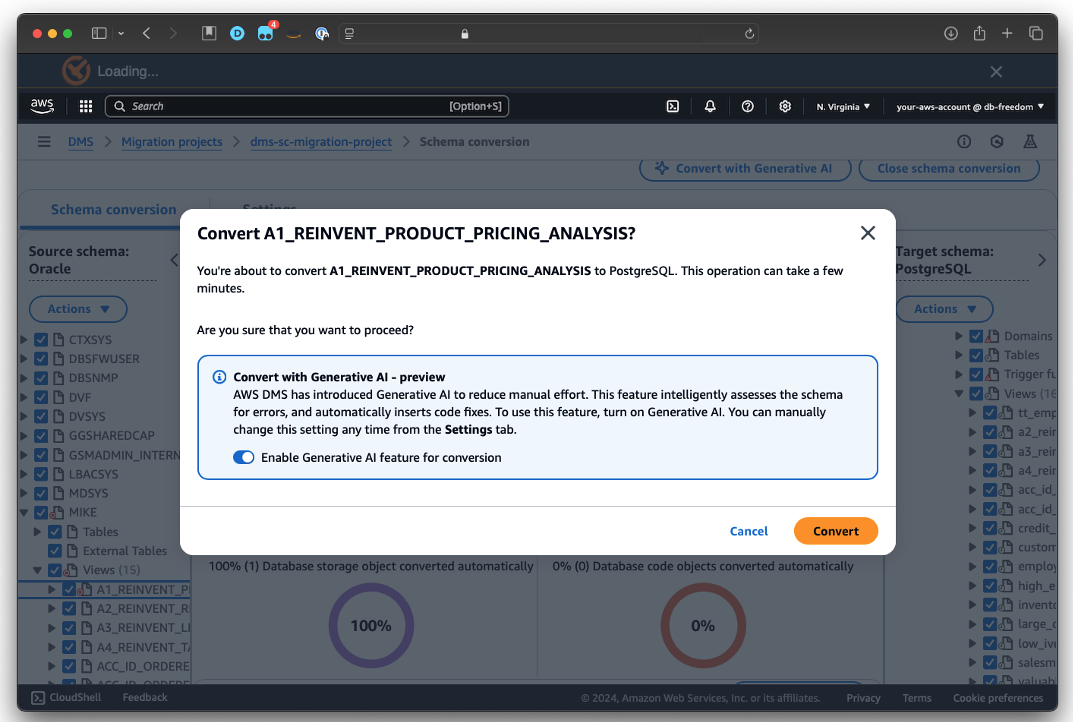Image resolution: width=1073 pixels, height=722 pixels.
Task: Click Convert with Generative AI button
Action: 745,168
